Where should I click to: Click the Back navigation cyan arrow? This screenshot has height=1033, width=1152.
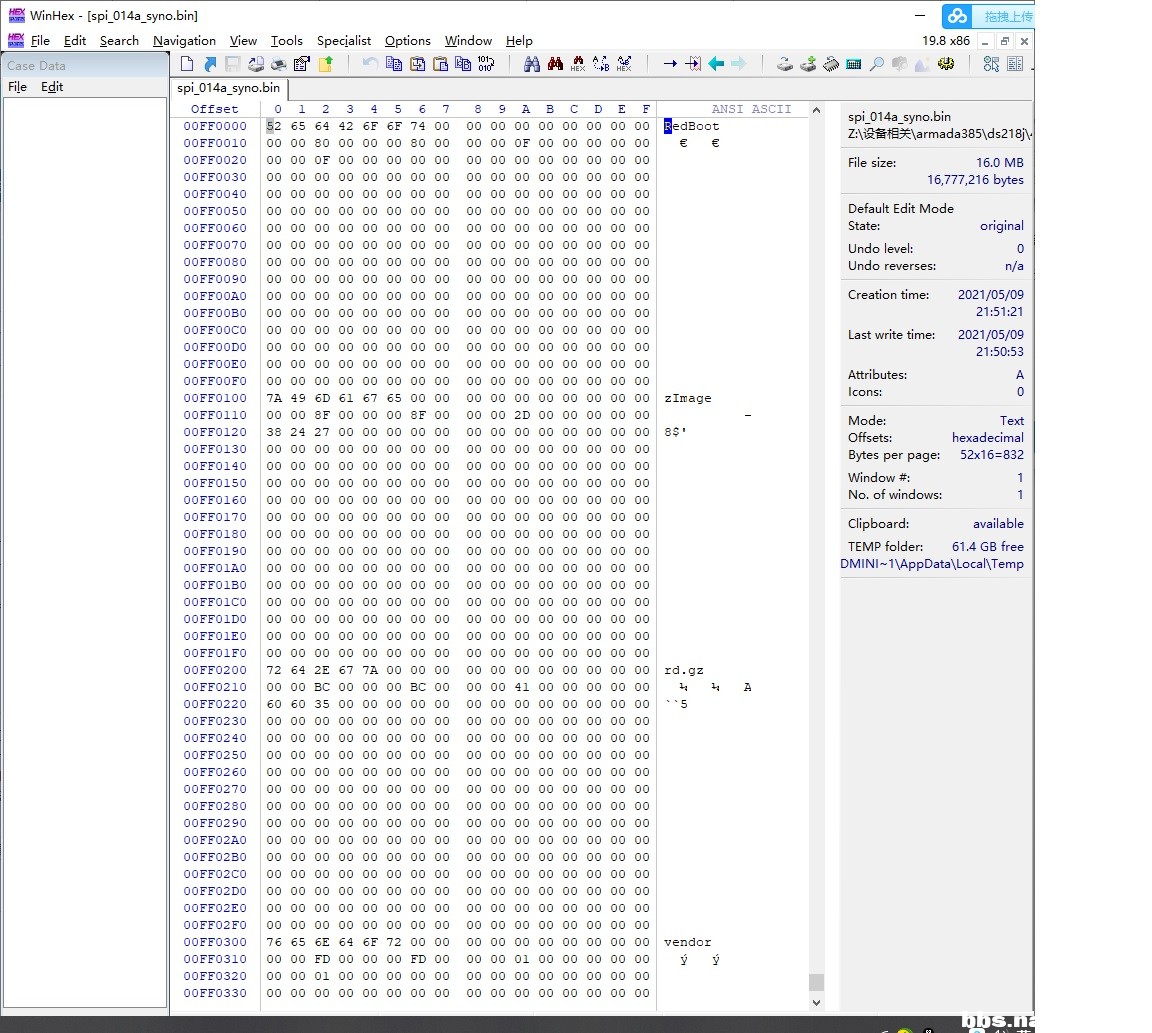click(716, 64)
